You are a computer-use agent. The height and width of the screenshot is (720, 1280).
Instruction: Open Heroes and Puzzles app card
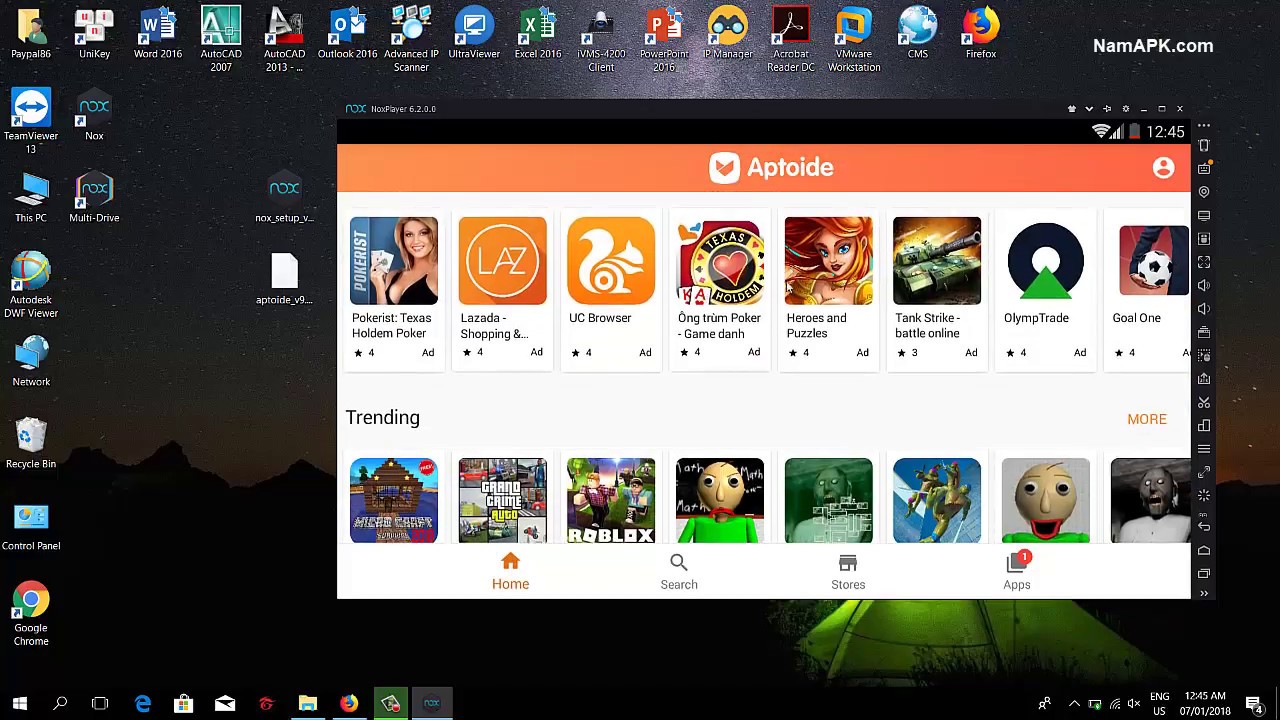828,289
